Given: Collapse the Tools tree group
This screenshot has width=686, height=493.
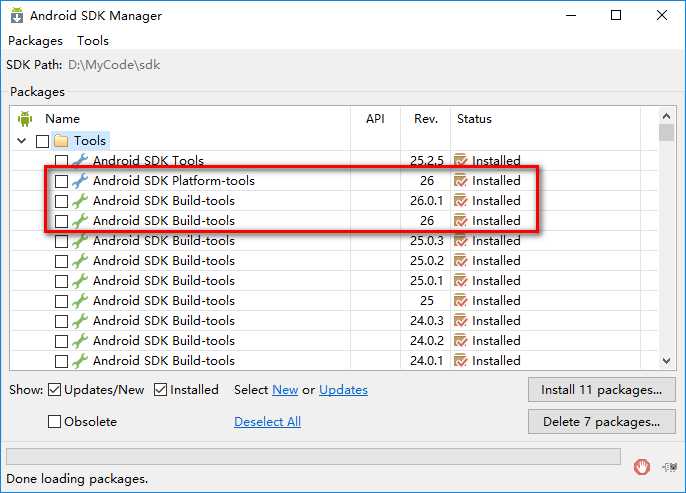Looking at the screenshot, I should pos(21,141).
